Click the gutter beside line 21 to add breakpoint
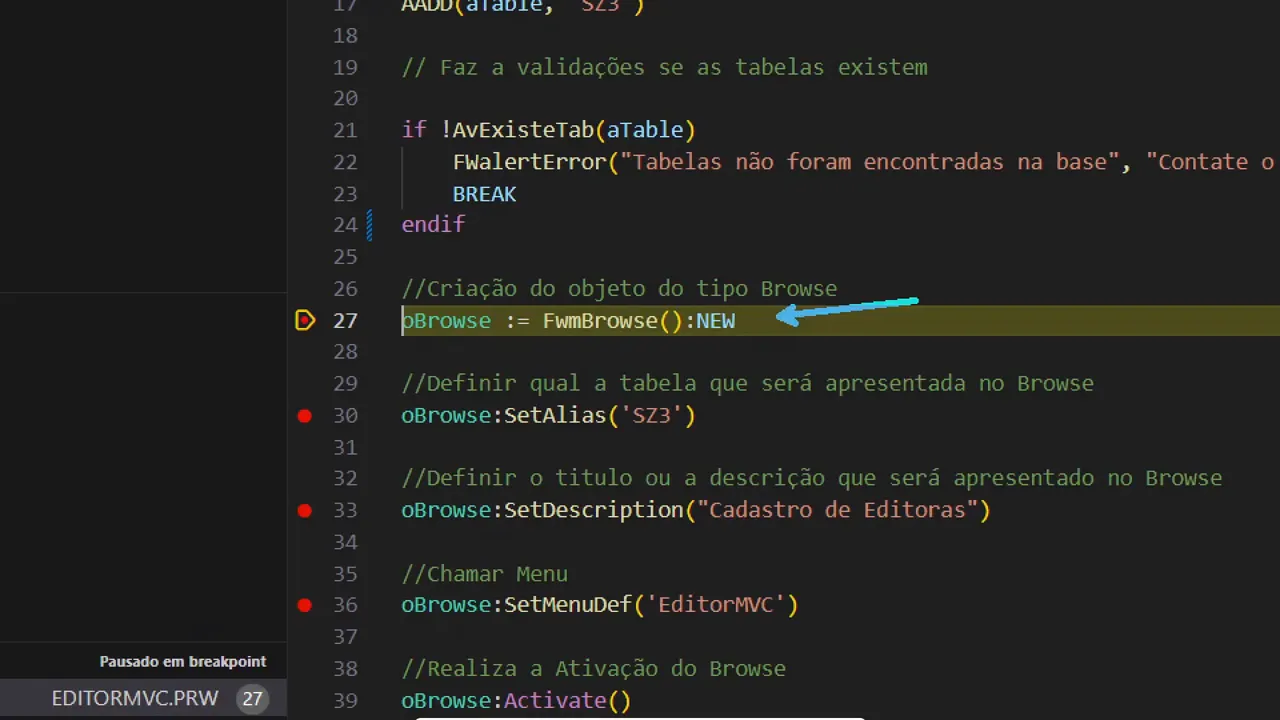The height and width of the screenshot is (720, 1280). tap(305, 130)
